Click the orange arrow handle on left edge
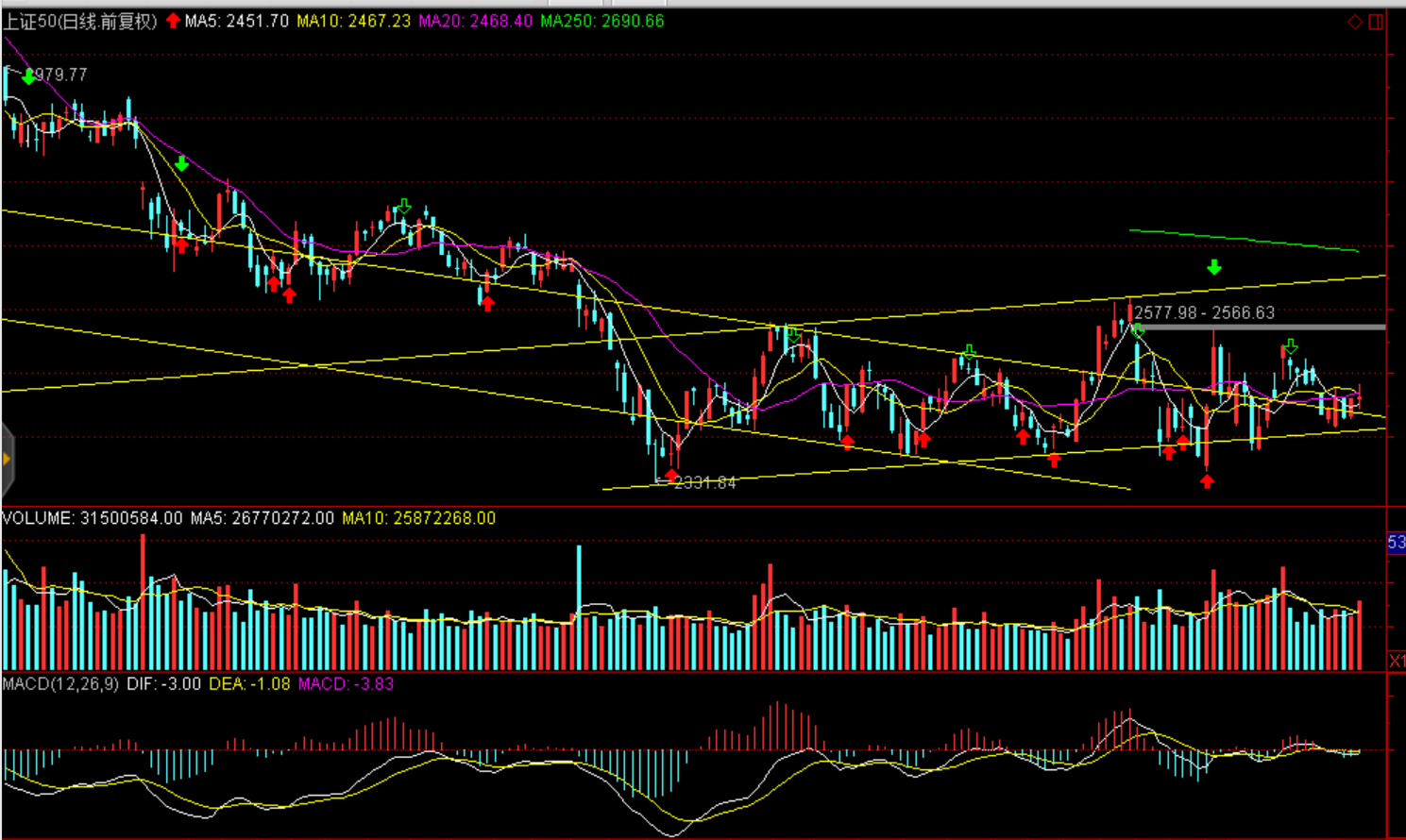This screenshot has height=840, width=1406. pyautogui.click(x=7, y=460)
